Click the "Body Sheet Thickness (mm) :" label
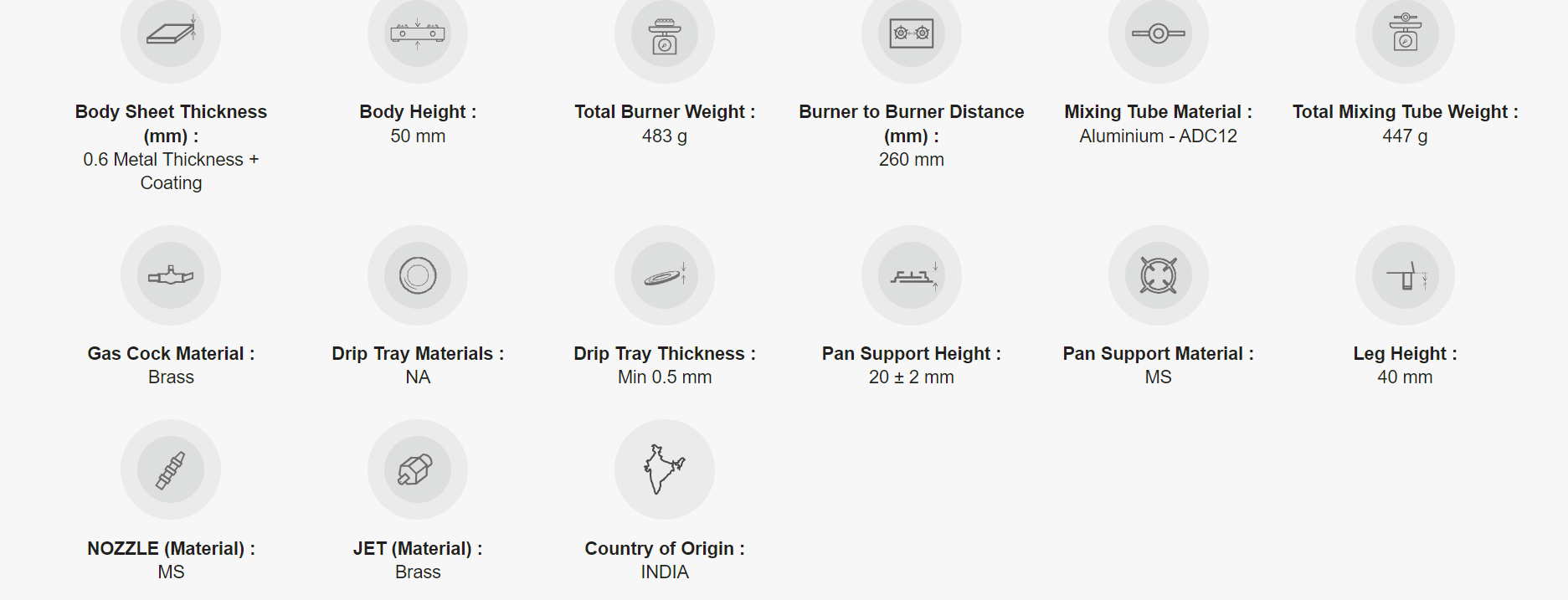This screenshot has height=600, width=1568. [x=171, y=124]
